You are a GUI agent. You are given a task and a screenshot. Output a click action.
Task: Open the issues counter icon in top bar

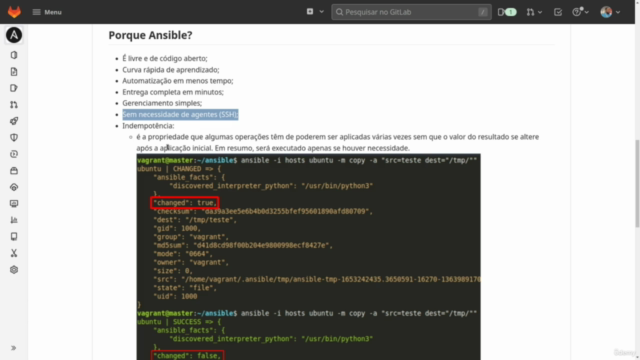507,12
